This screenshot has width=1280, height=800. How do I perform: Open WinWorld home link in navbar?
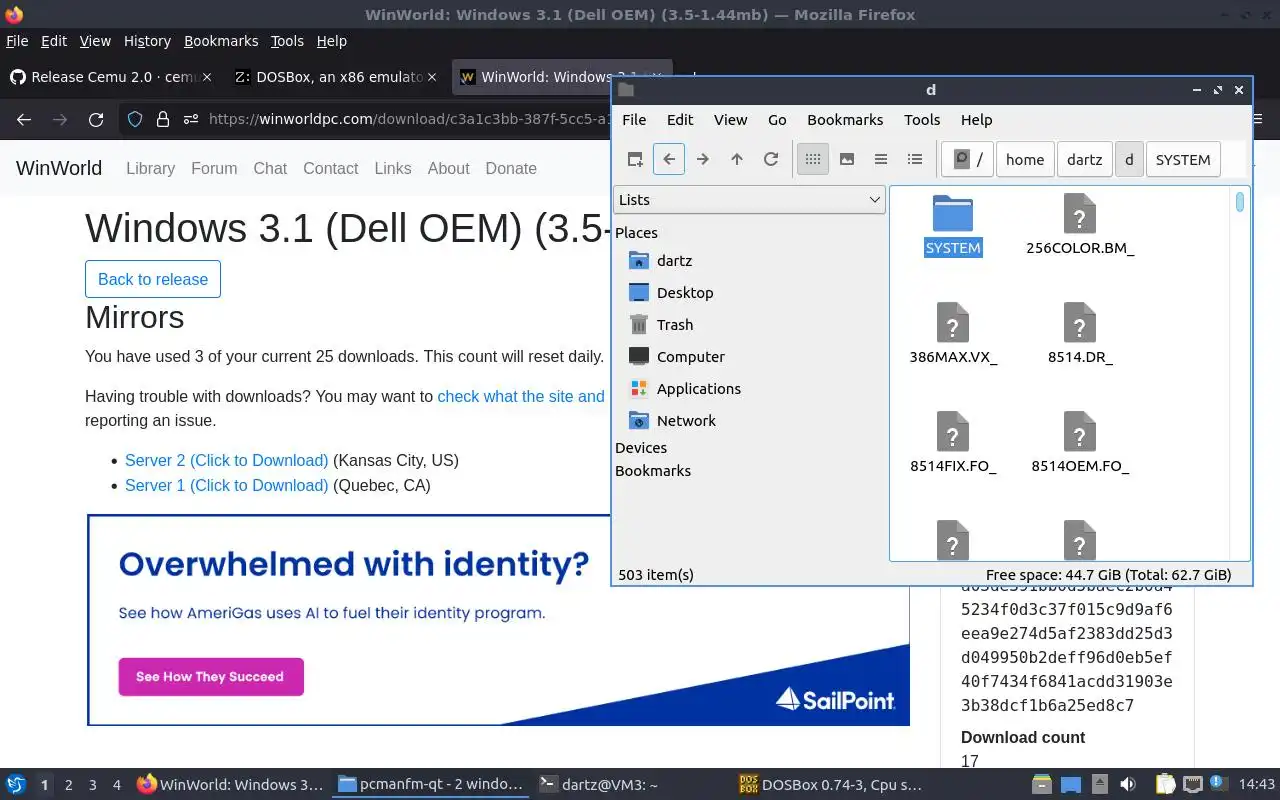59,168
